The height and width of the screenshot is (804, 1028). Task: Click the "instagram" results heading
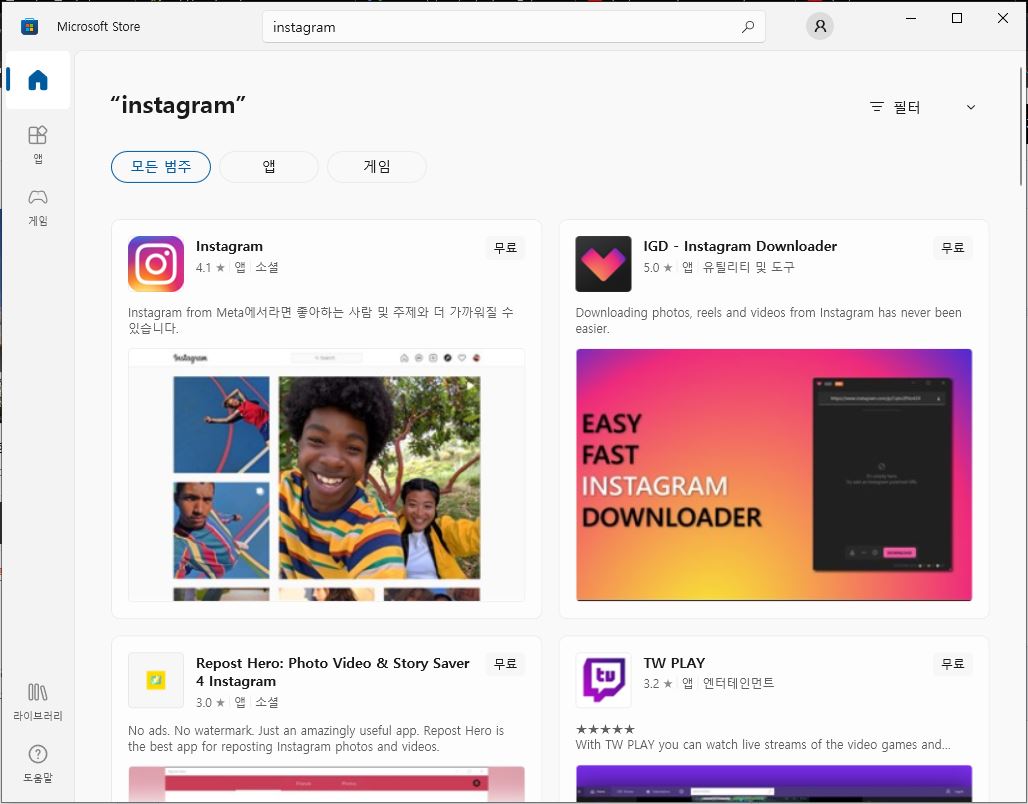point(178,105)
